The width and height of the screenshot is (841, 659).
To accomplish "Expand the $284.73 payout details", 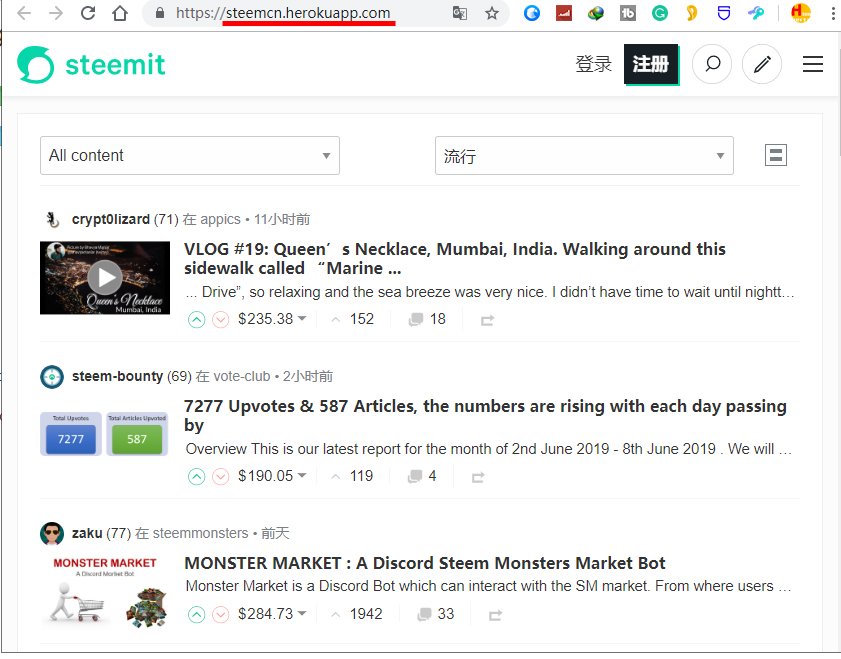I will point(272,613).
